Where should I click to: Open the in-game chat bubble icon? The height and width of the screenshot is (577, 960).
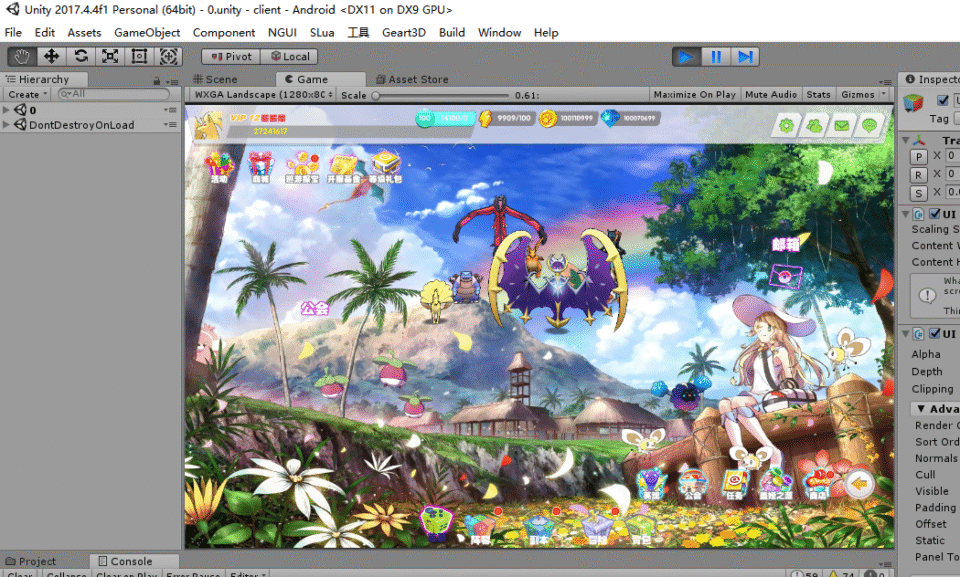[869, 126]
